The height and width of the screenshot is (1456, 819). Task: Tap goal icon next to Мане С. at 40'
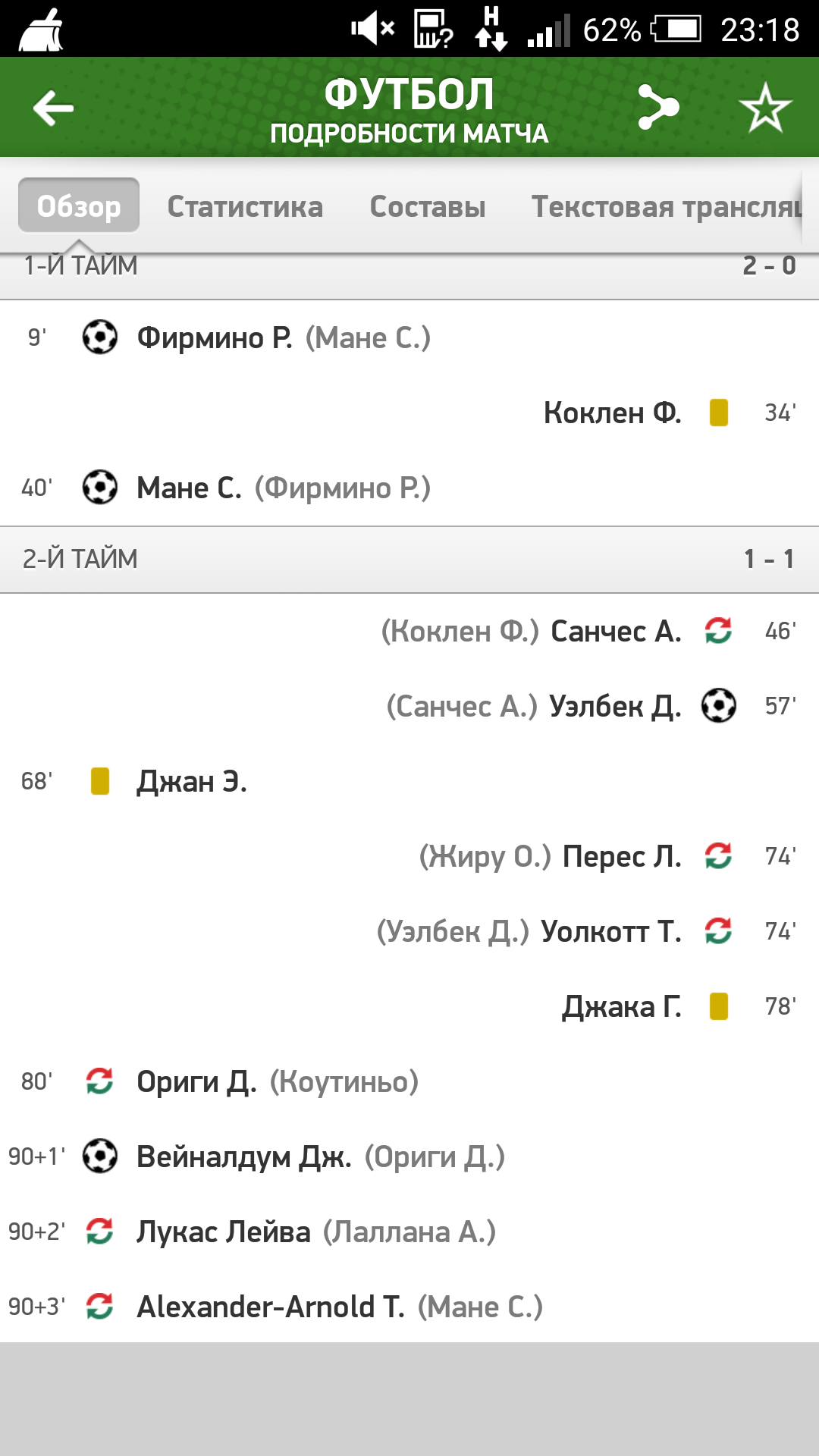coord(100,488)
